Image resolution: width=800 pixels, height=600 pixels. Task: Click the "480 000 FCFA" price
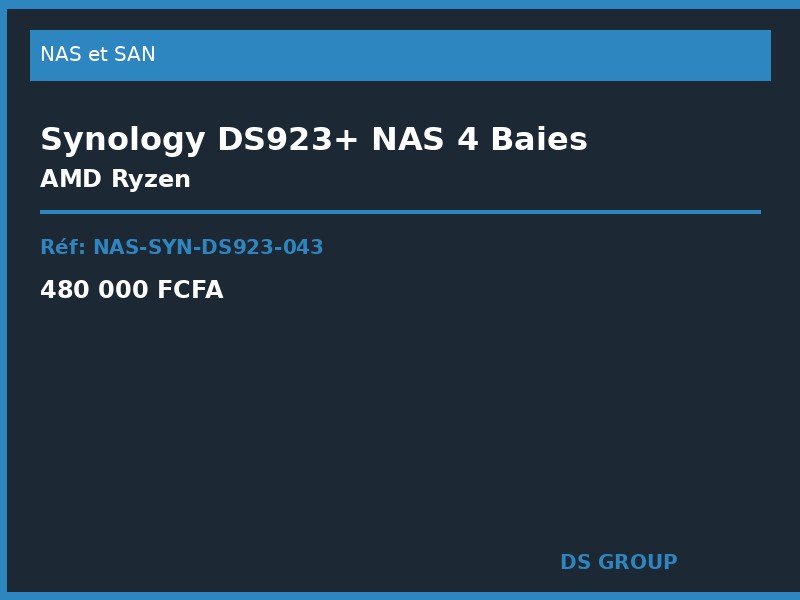click(131, 291)
